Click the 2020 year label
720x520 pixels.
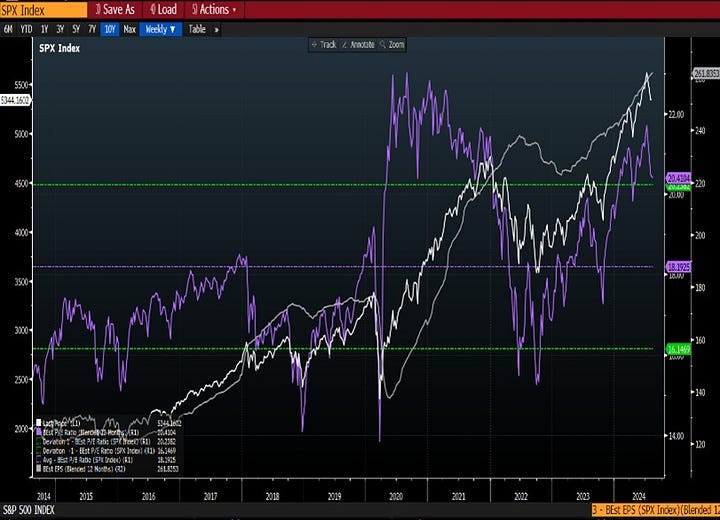[396, 496]
